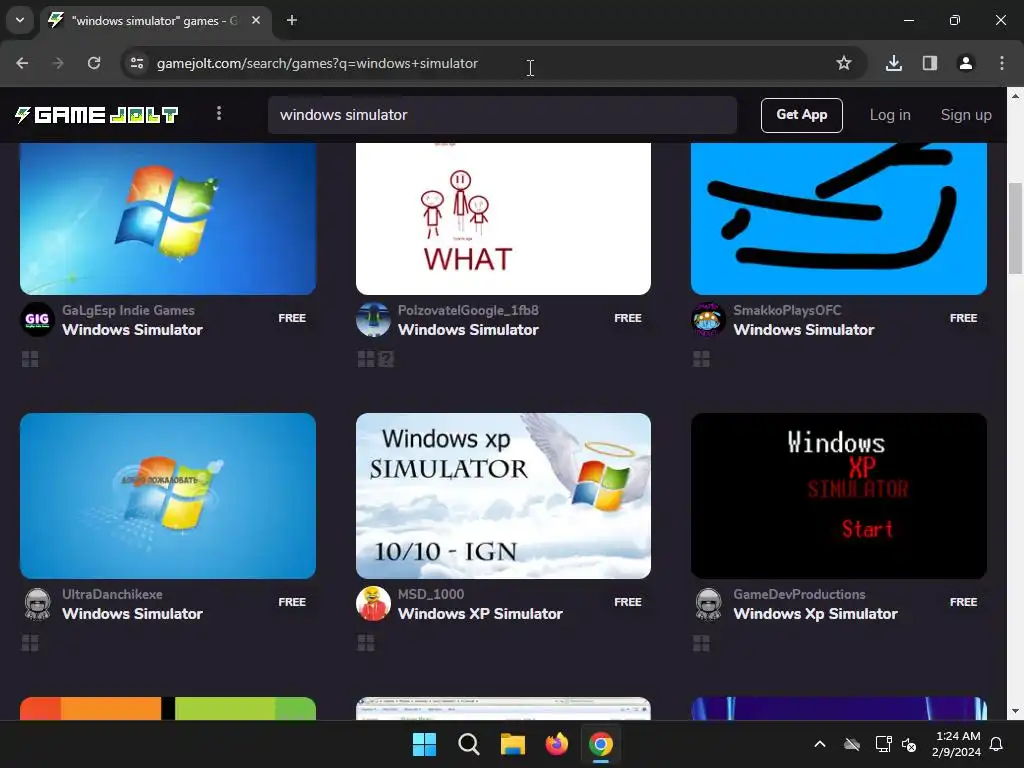Click FREE label on MSD_1000 game
Viewport: 1024px width, 768px height.
[628, 602]
